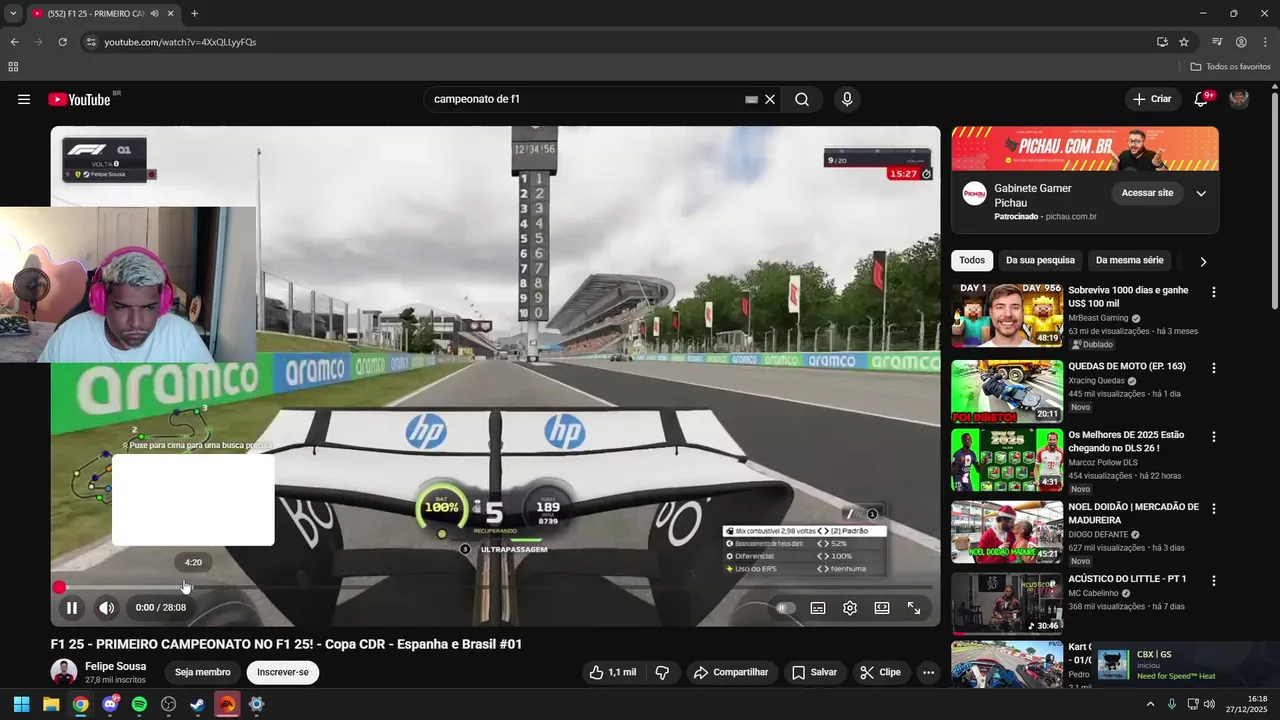Viewport: 1280px width, 720px height.
Task: Click the red progress scrubber handle
Action: click(x=59, y=587)
